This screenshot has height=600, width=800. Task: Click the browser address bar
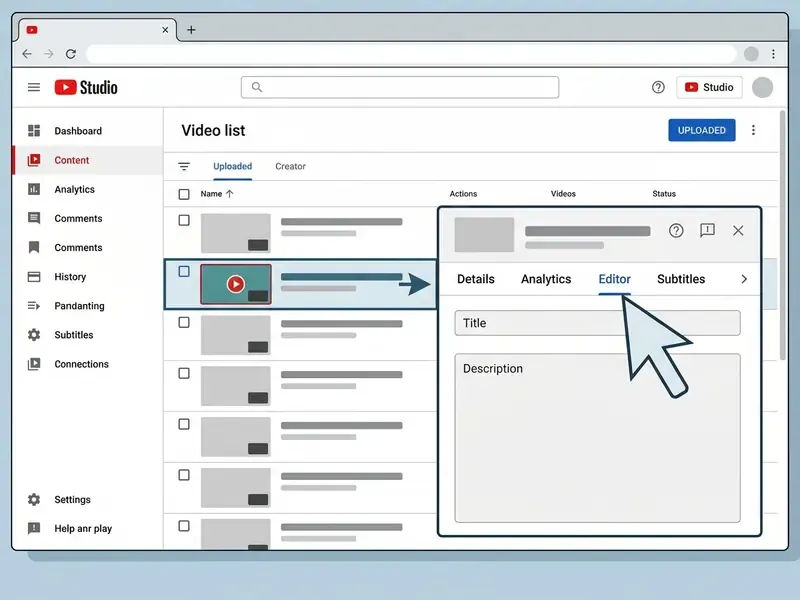tap(411, 54)
